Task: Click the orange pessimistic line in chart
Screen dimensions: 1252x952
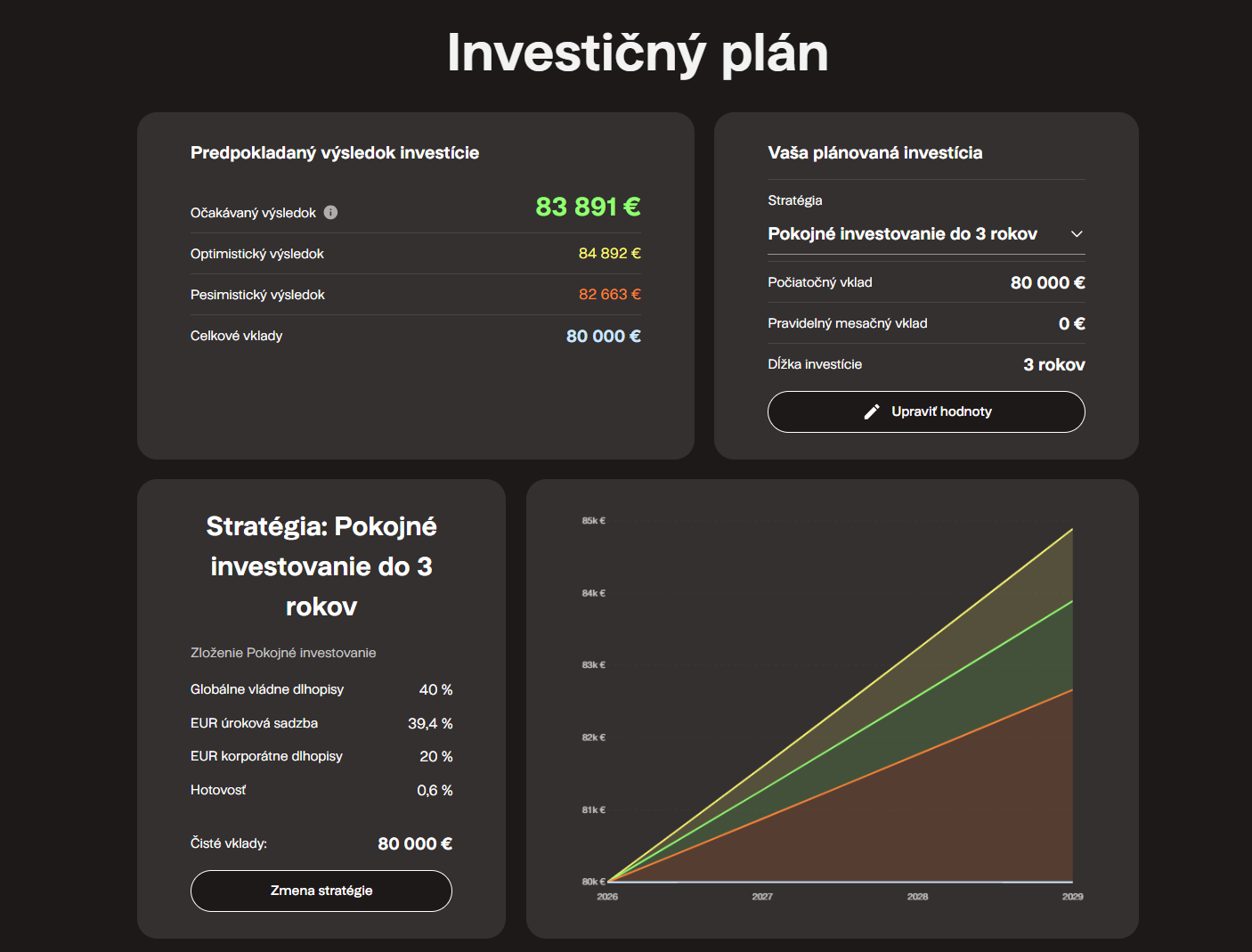Action: (841, 785)
